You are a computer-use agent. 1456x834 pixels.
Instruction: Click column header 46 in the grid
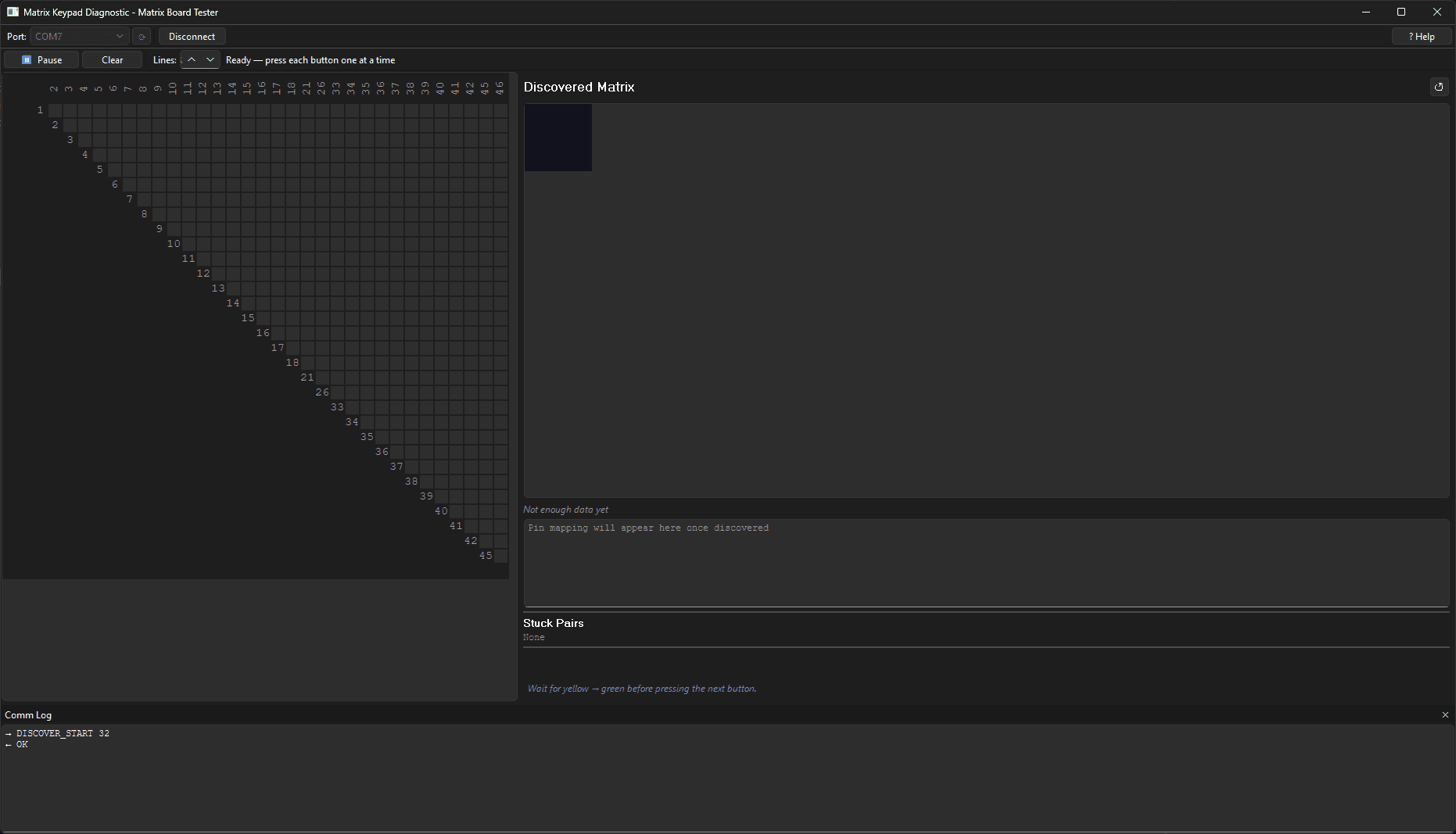point(500,88)
